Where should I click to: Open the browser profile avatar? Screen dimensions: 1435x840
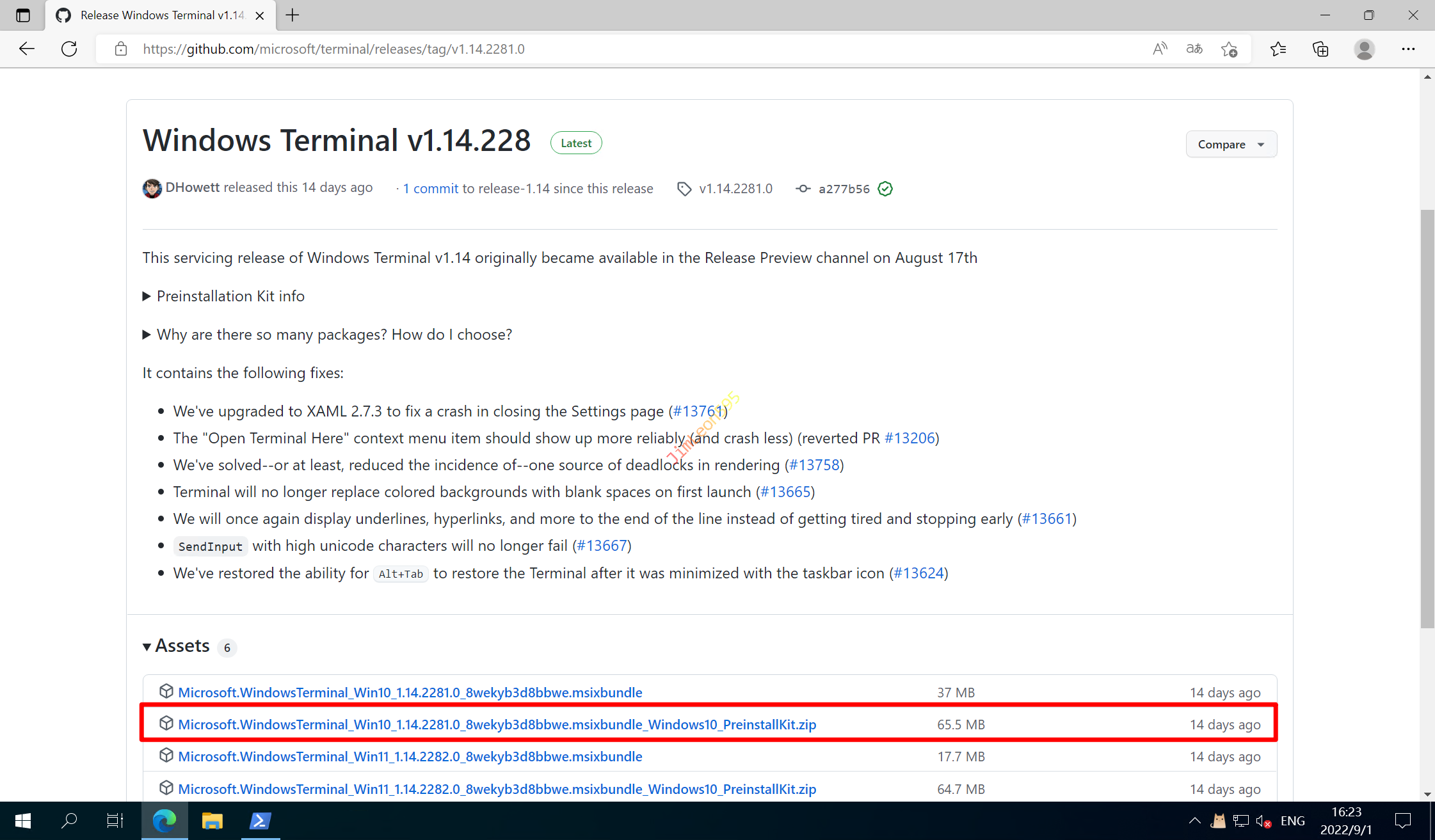pyautogui.click(x=1364, y=49)
